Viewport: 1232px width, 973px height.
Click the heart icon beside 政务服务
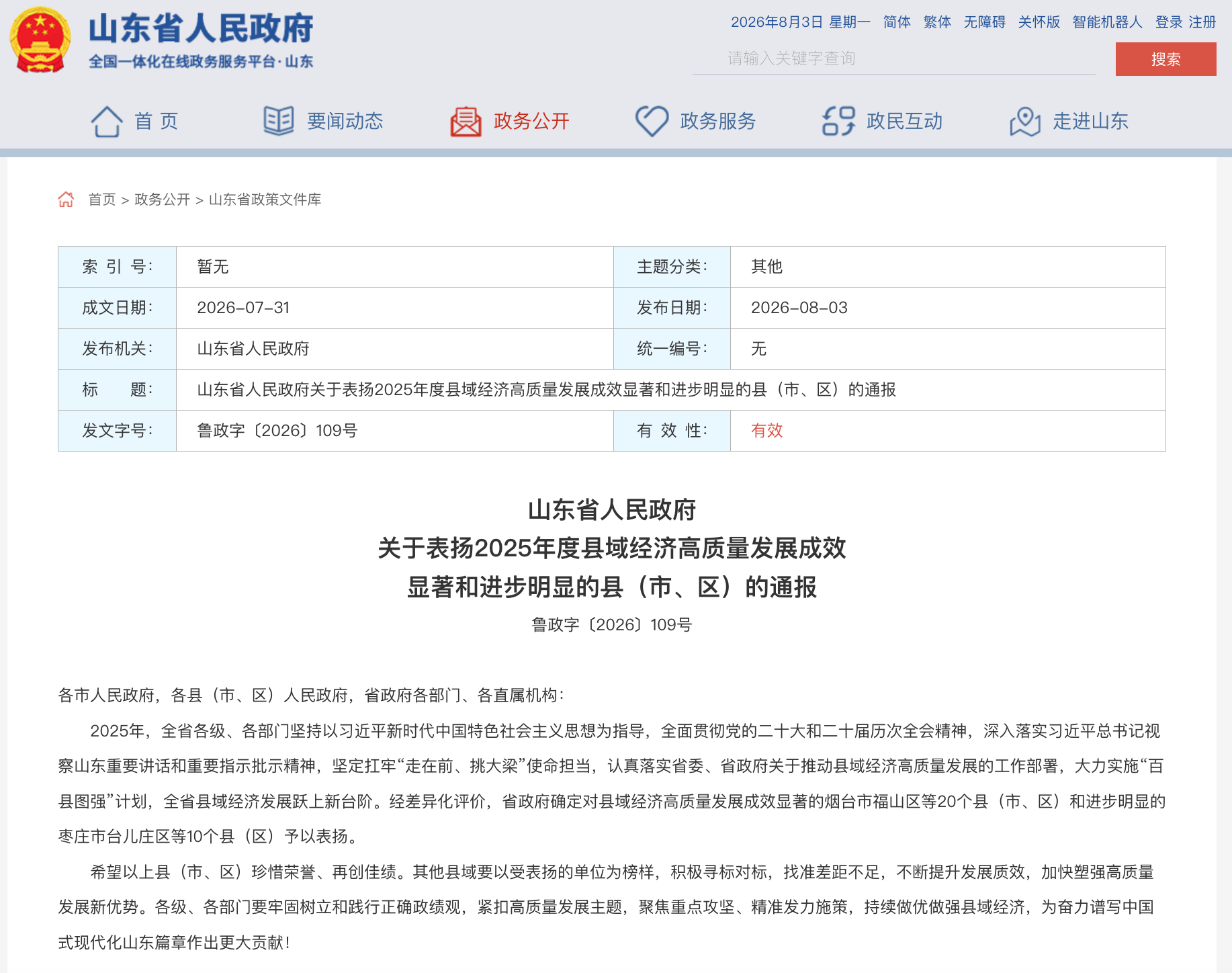tap(652, 121)
